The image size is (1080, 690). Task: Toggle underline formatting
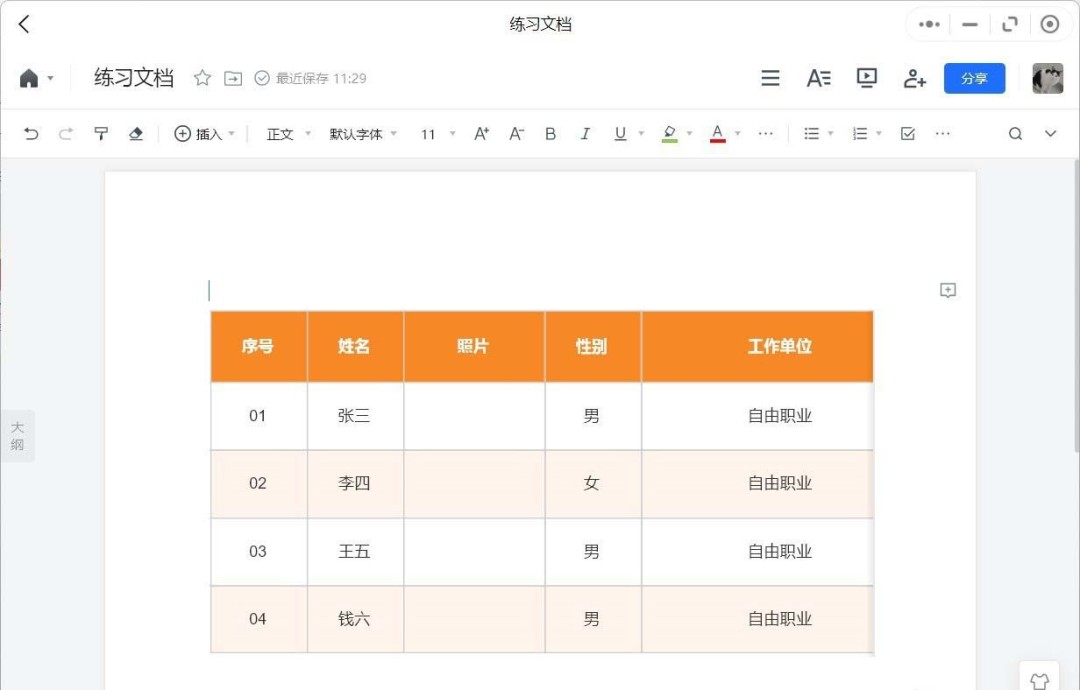(619, 133)
